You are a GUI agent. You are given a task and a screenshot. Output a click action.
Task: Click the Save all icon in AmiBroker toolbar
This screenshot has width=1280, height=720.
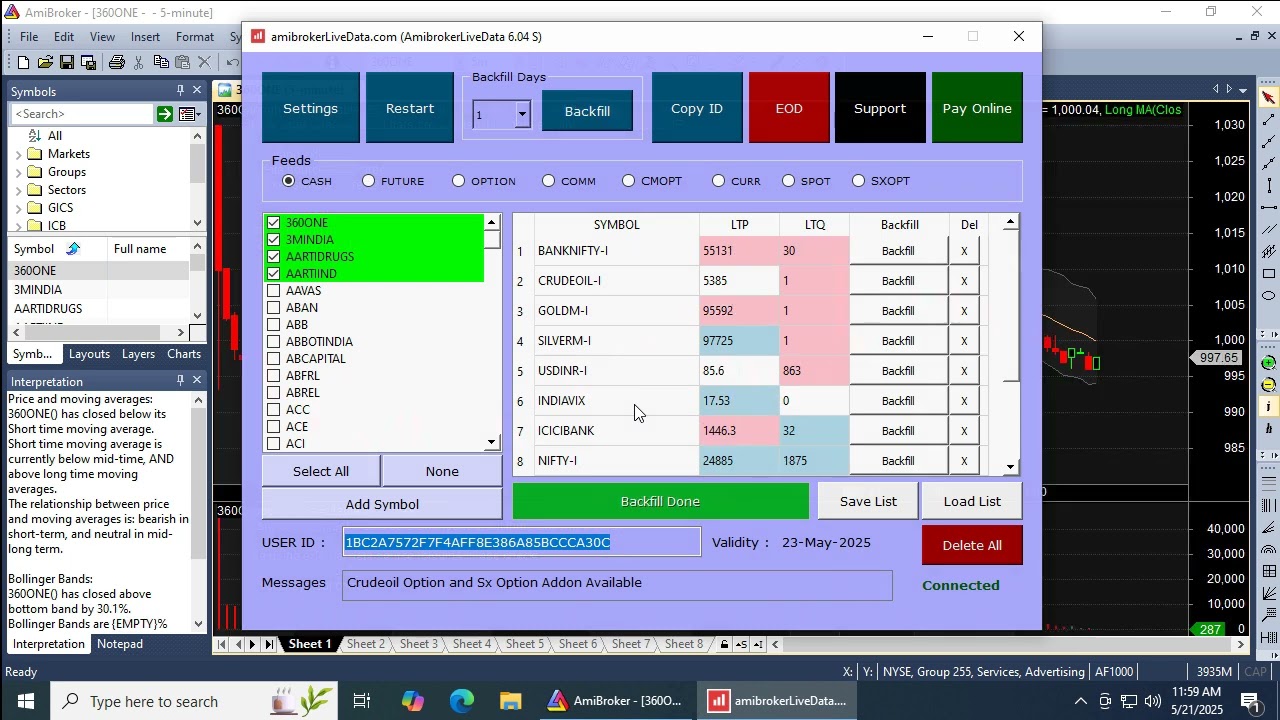[x=88, y=63]
